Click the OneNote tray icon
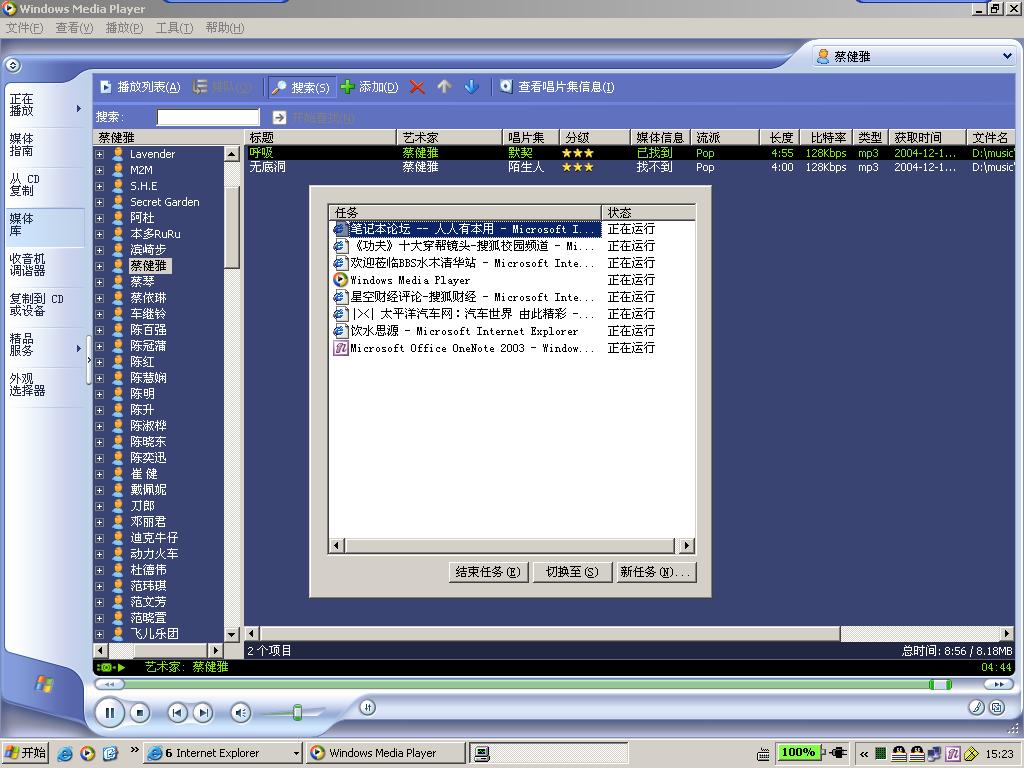The width and height of the screenshot is (1024, 768). [953, 754]
